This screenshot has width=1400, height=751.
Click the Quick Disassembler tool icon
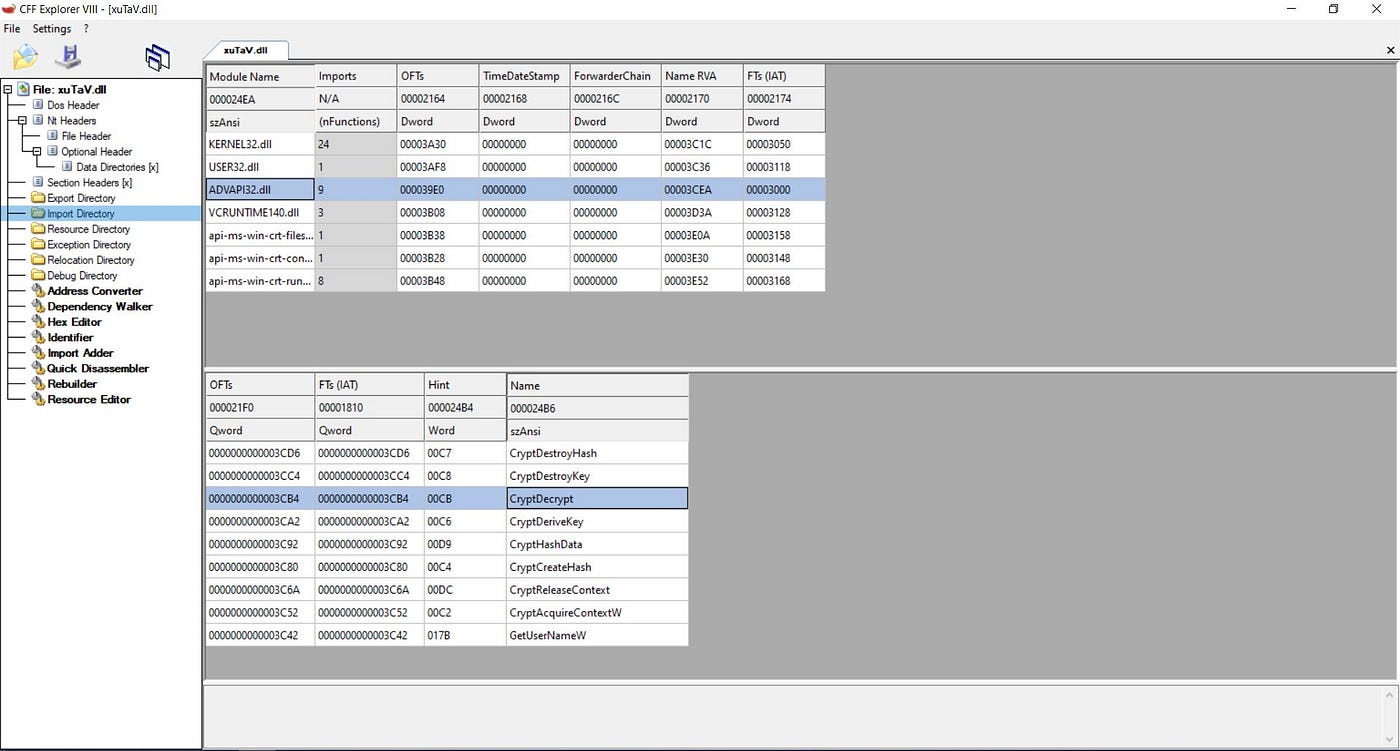pos(38,368)
